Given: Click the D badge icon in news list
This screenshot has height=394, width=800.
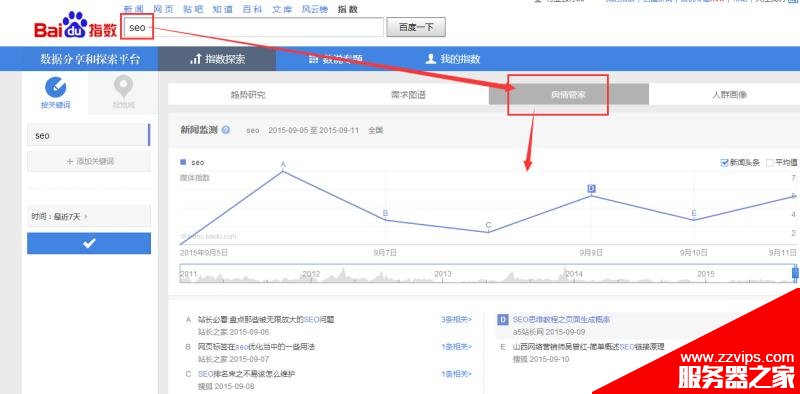Looking at the screenshot, I should [x=503, y=320].
